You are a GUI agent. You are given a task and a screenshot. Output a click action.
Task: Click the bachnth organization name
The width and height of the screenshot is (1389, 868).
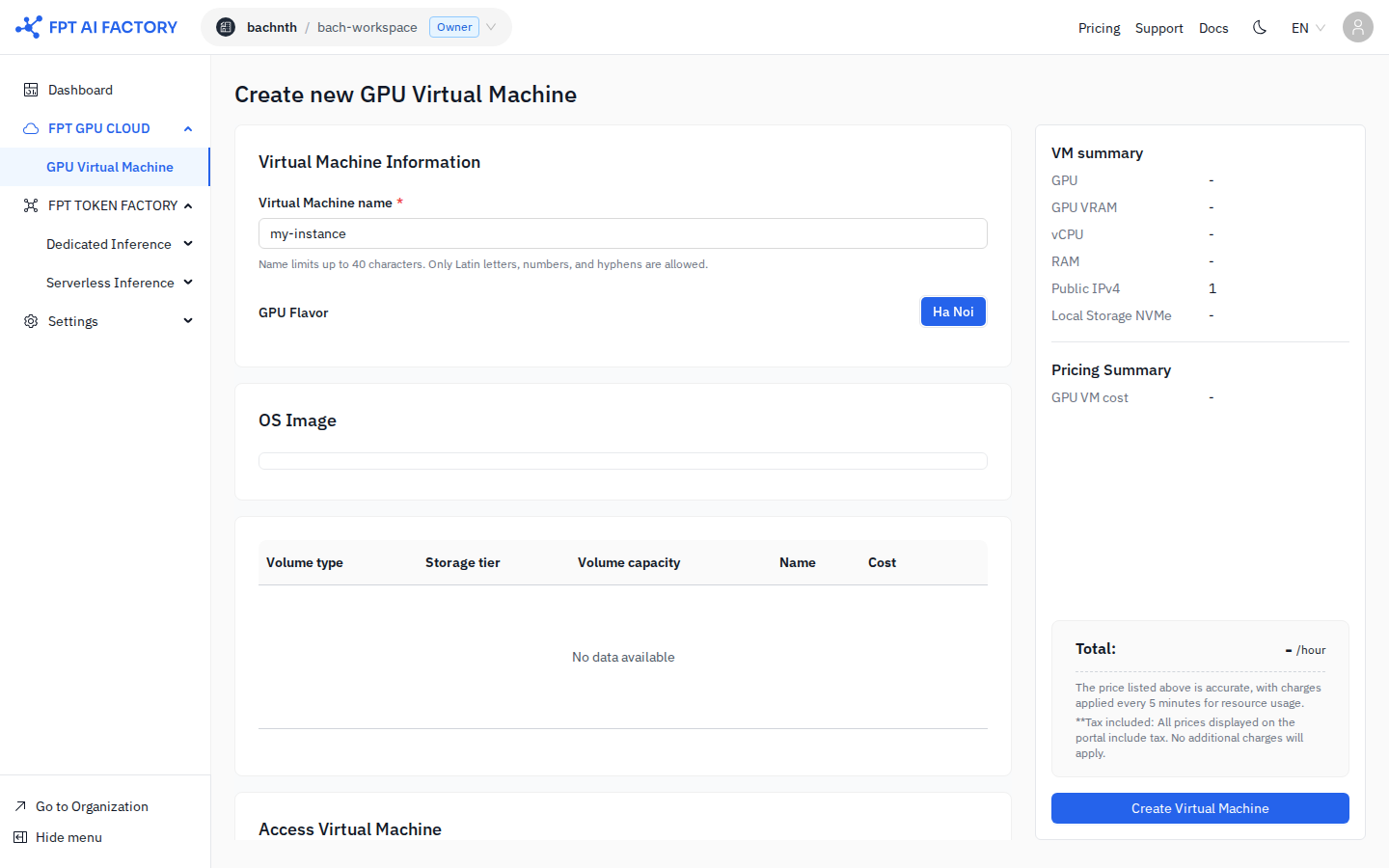272,27
